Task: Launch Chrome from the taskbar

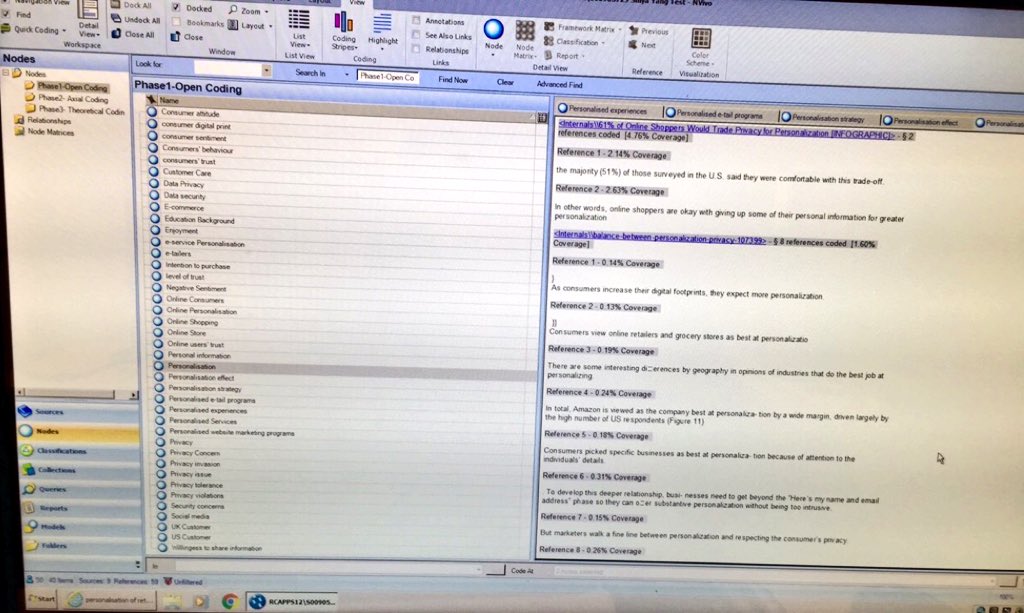Action: pyautogui.click(x=229, y=601)
